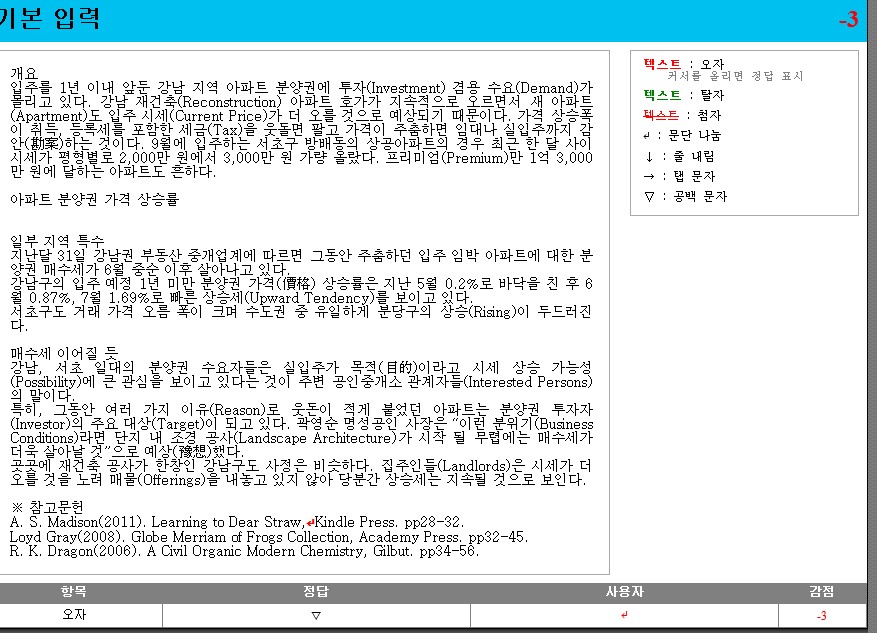Click the ▽ space character symbol in legend
Screen dimensions: 877x633
[647, 197]
